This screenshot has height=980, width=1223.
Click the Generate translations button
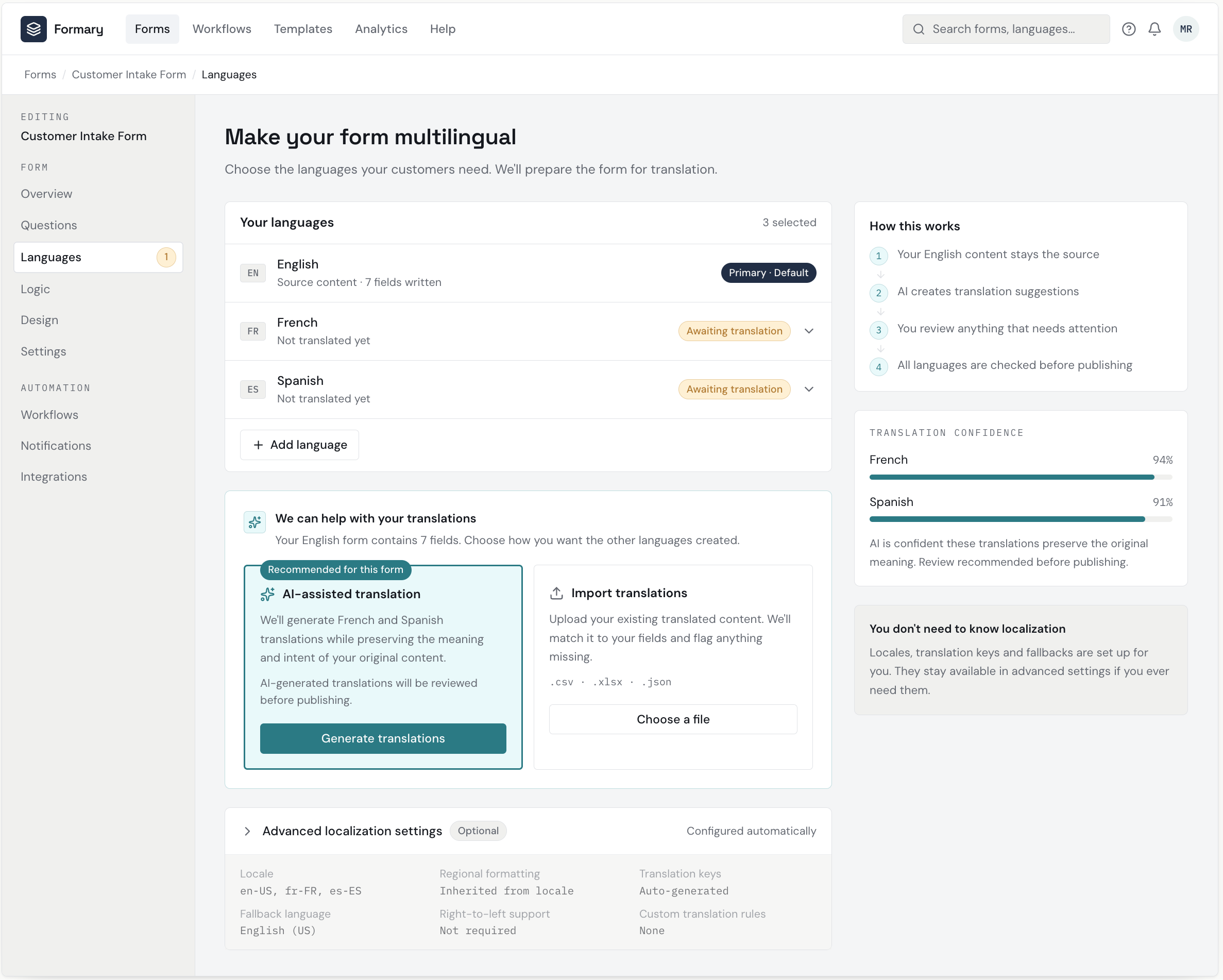[383, 738]
